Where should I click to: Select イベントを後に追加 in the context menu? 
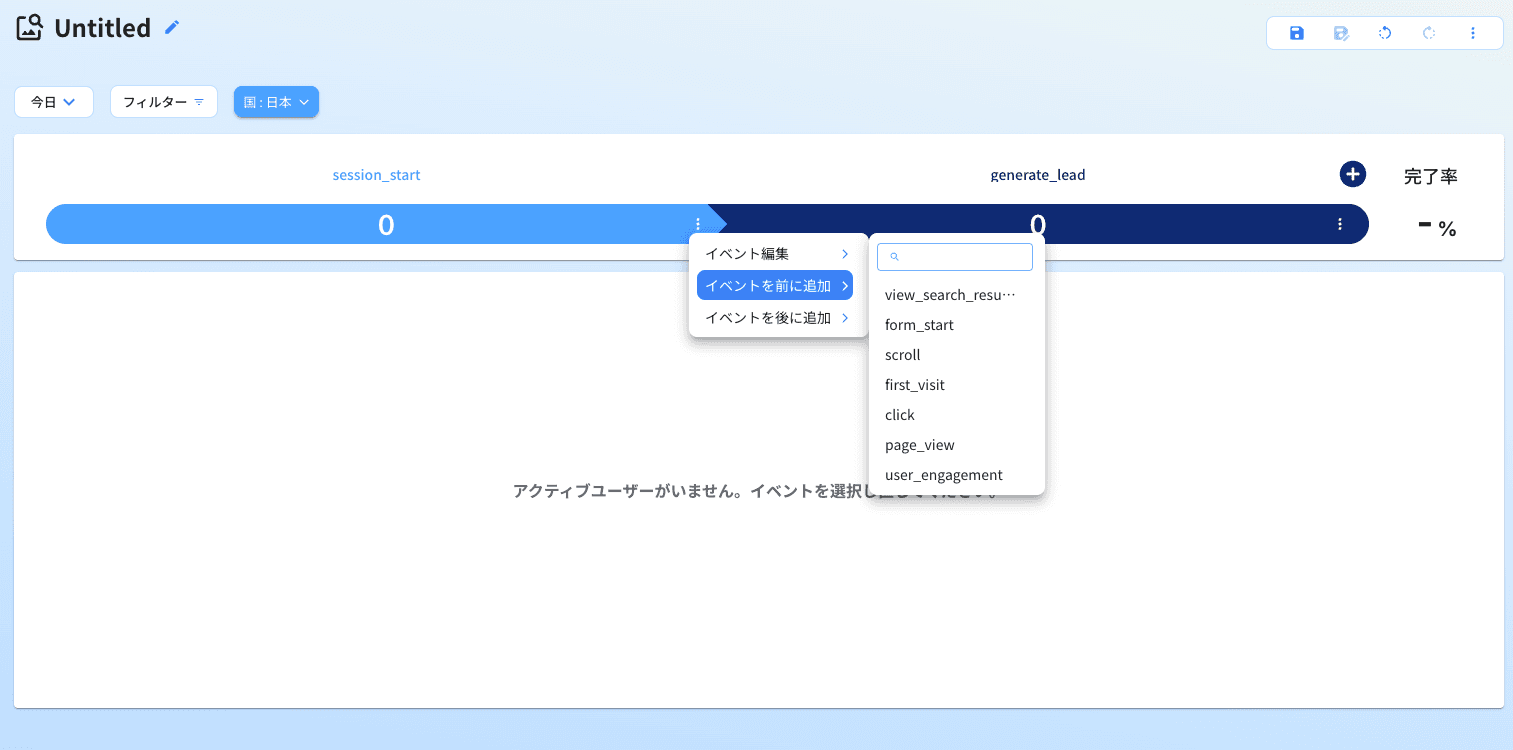774,317
